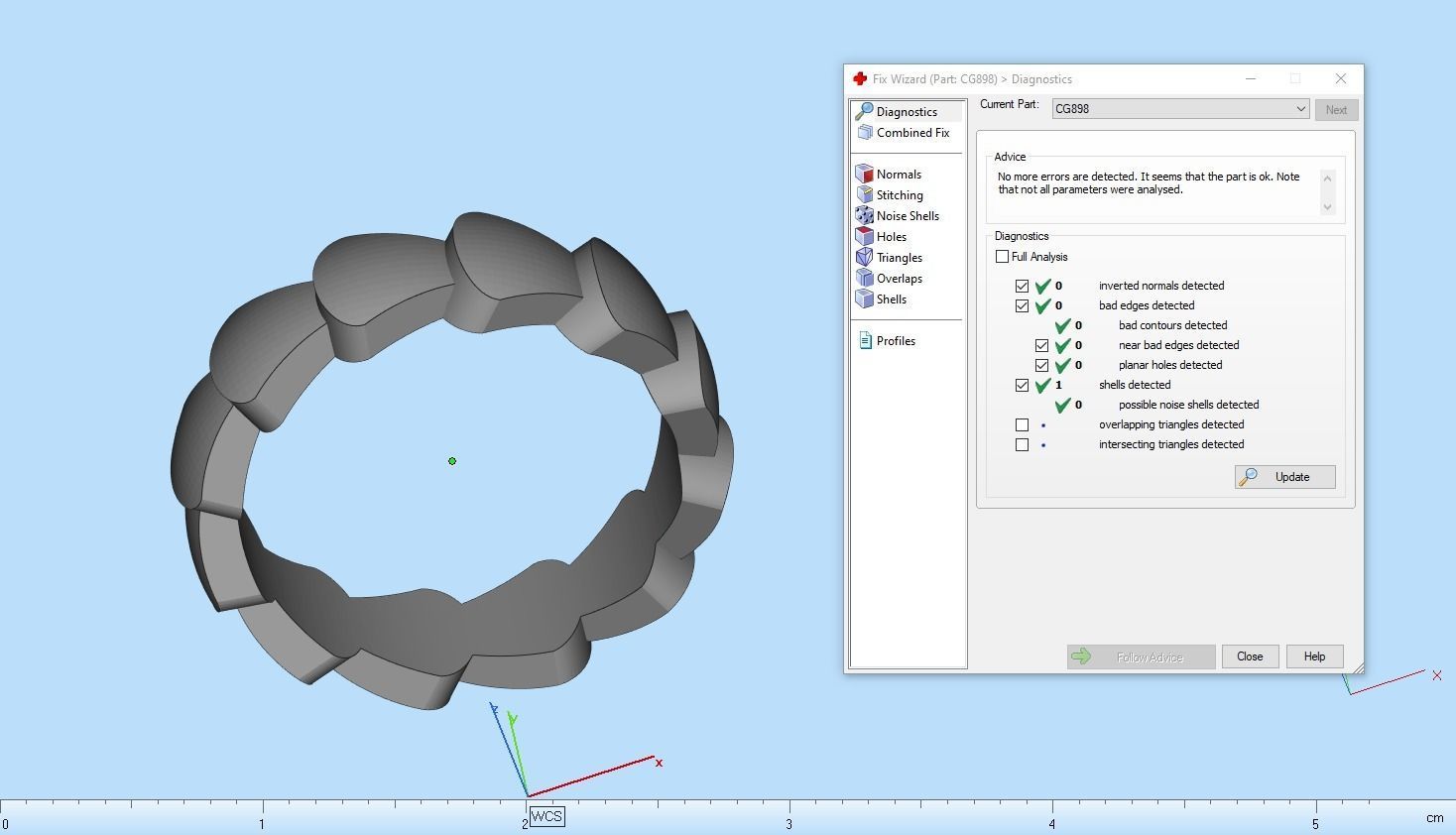
Task: Toggle planar holes detected checkbox
Action: (x=1041, y=365)
